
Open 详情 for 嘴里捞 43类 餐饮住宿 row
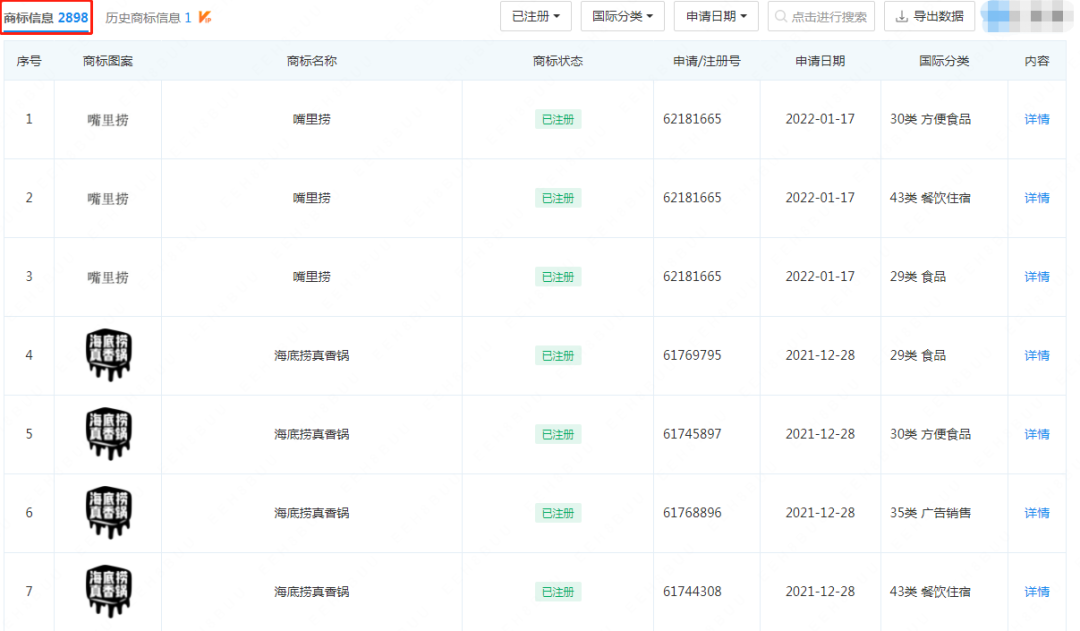point(1037,198)
